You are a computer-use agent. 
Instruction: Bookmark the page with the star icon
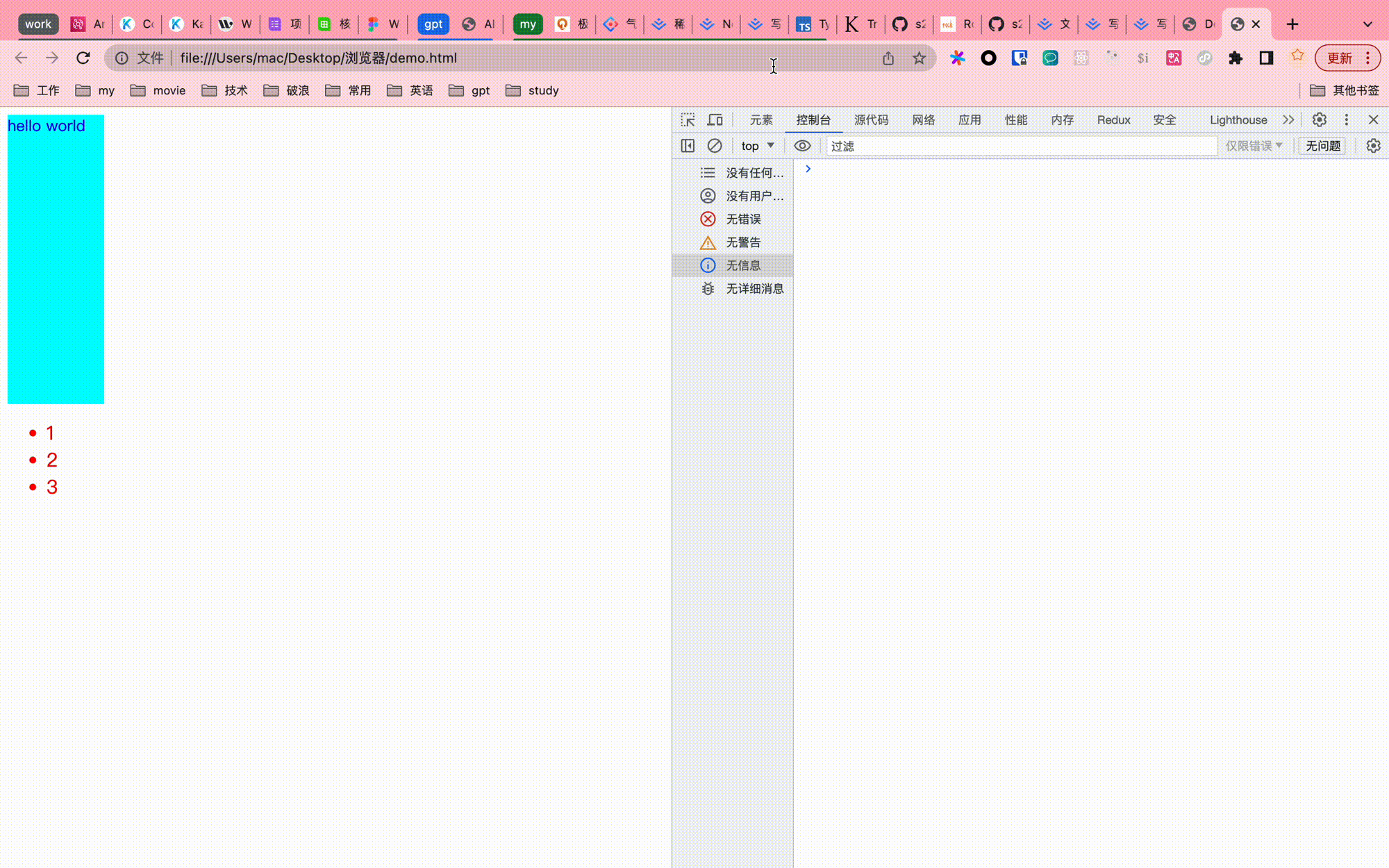pyautogui.click(x=920, y=58)
